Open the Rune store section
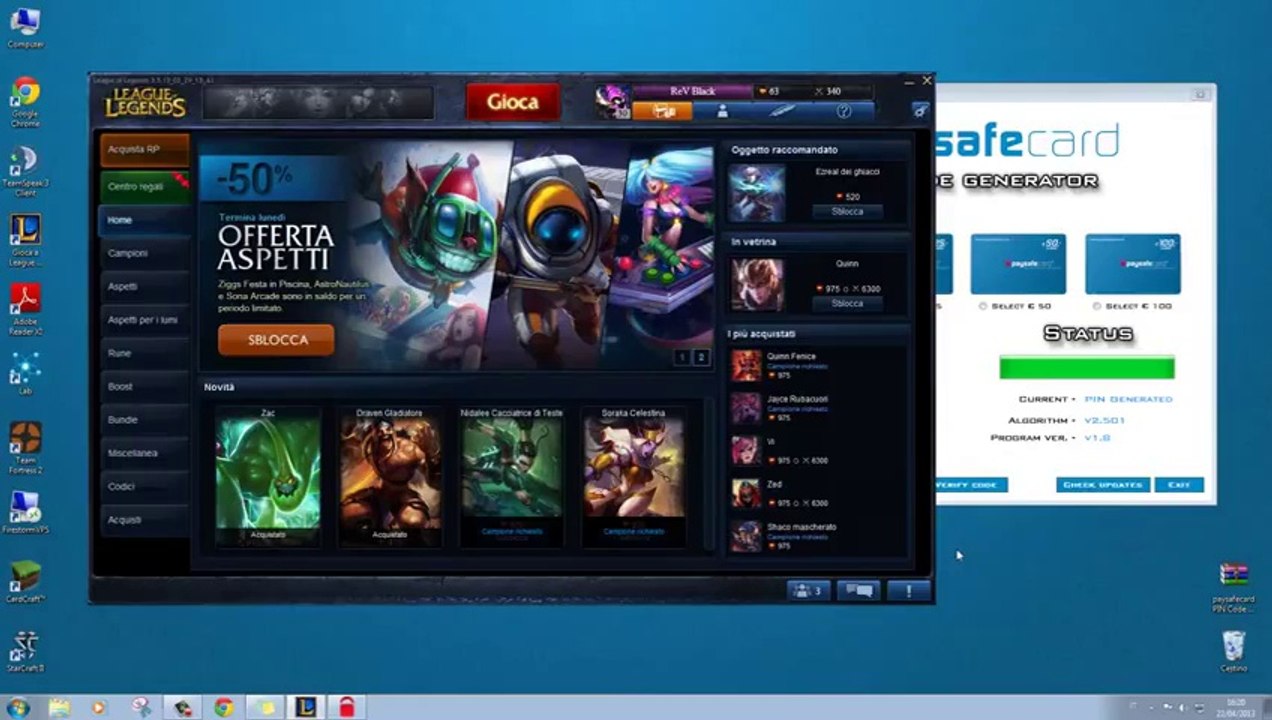Image resolution: width=1272 pixels, height=720 pixels. [145, 353]
